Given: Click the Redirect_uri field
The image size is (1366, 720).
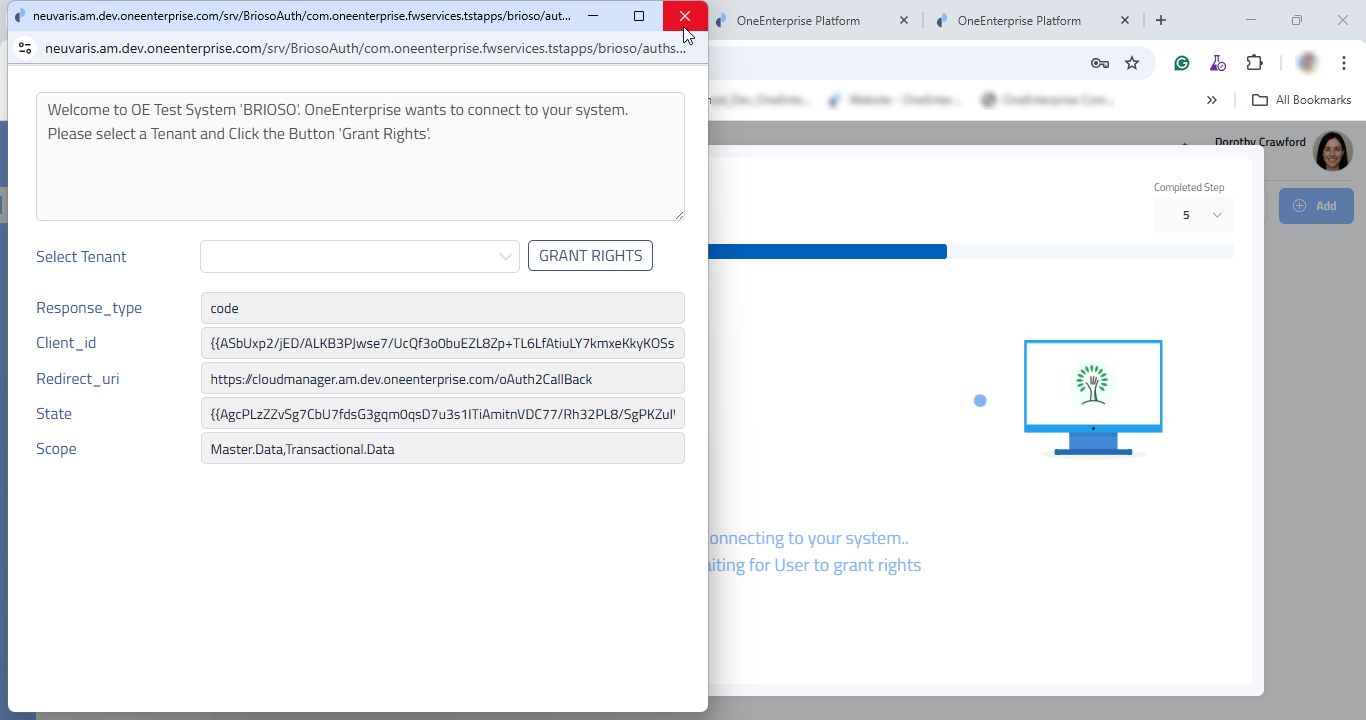Looking at the screenshot, I should coord(442,379).
